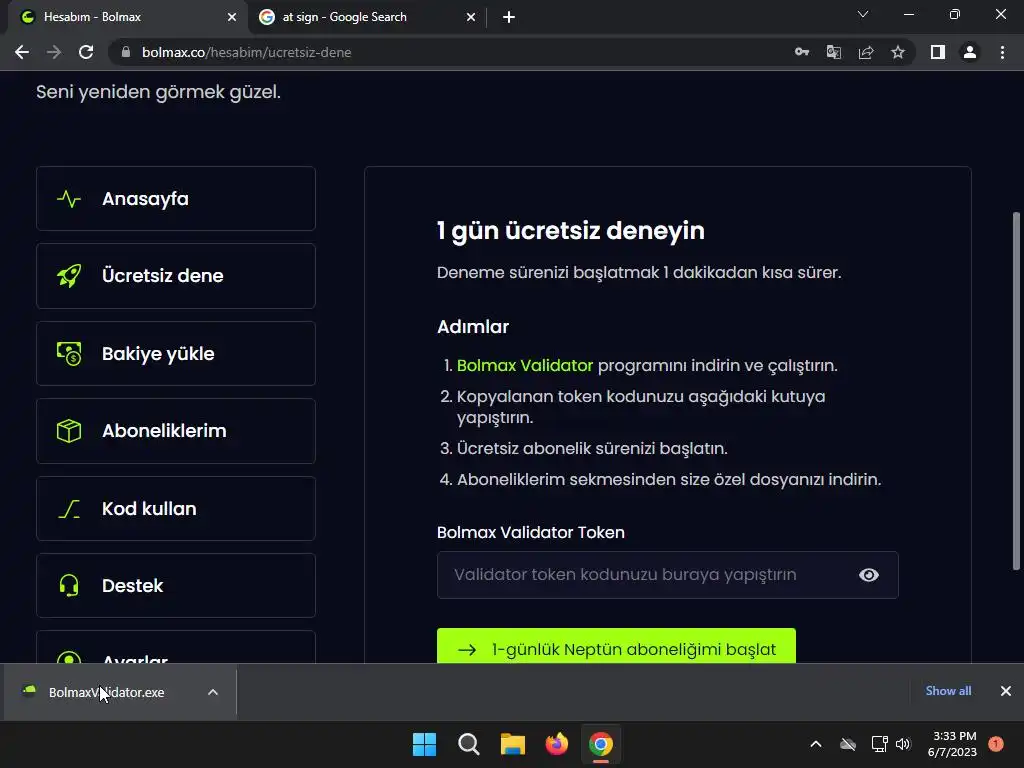Launch Firefox from the taskbar
Screen dimensions: 1024x768
pyautogui.click(x=556, y=744)
